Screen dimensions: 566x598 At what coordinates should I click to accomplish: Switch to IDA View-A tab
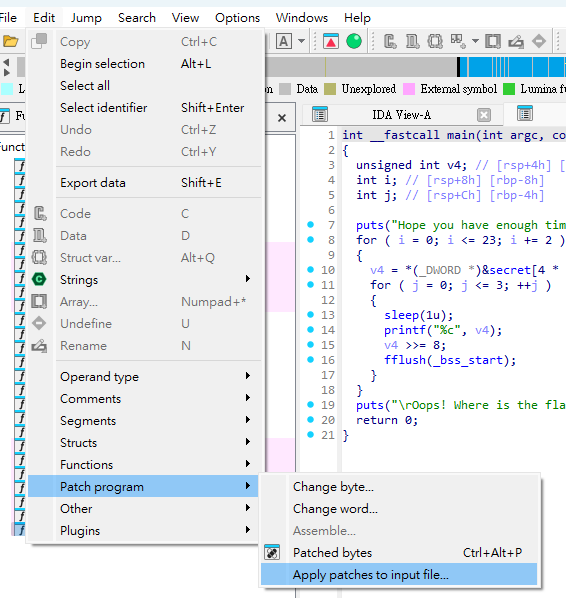point(401,115)
